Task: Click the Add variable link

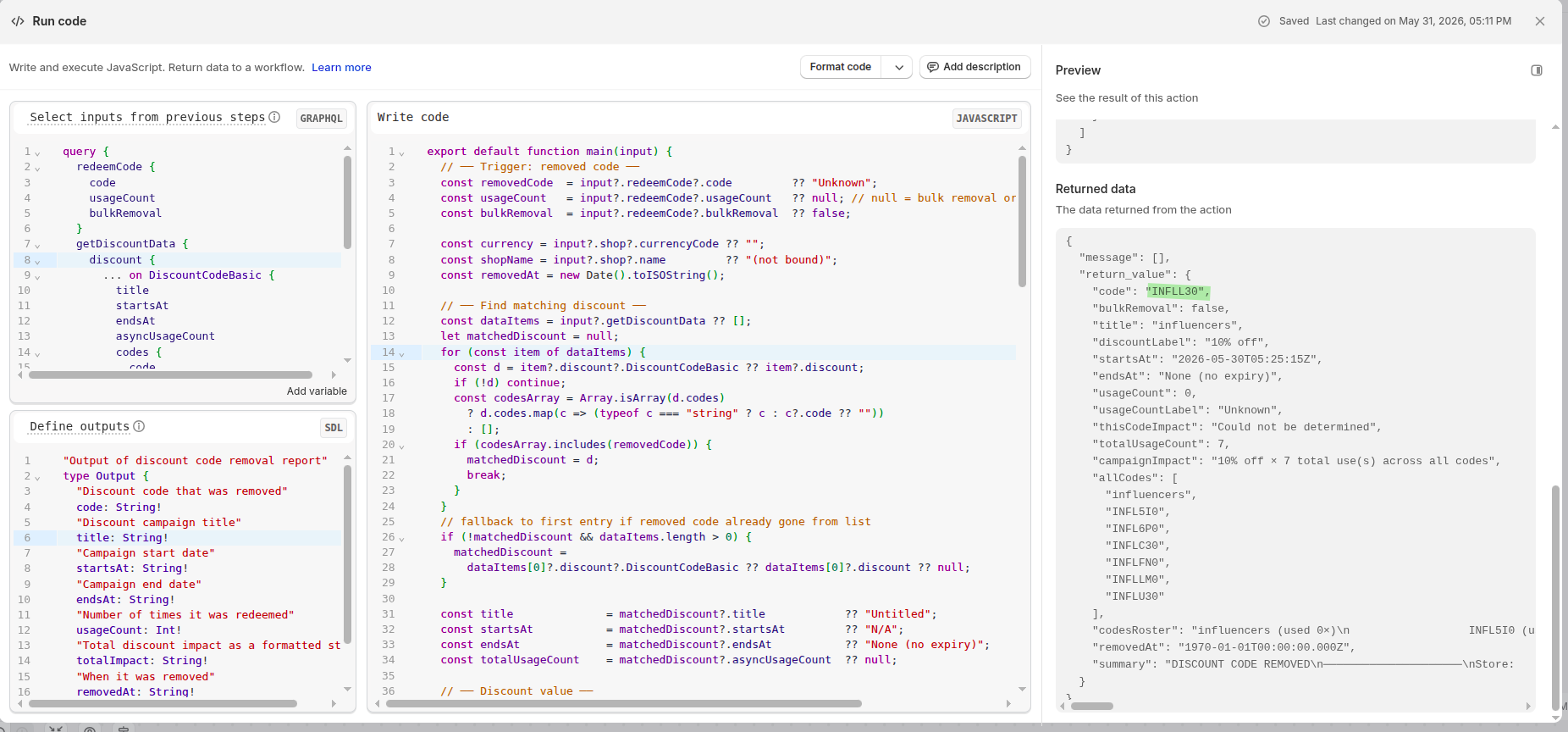Action: 317,391
